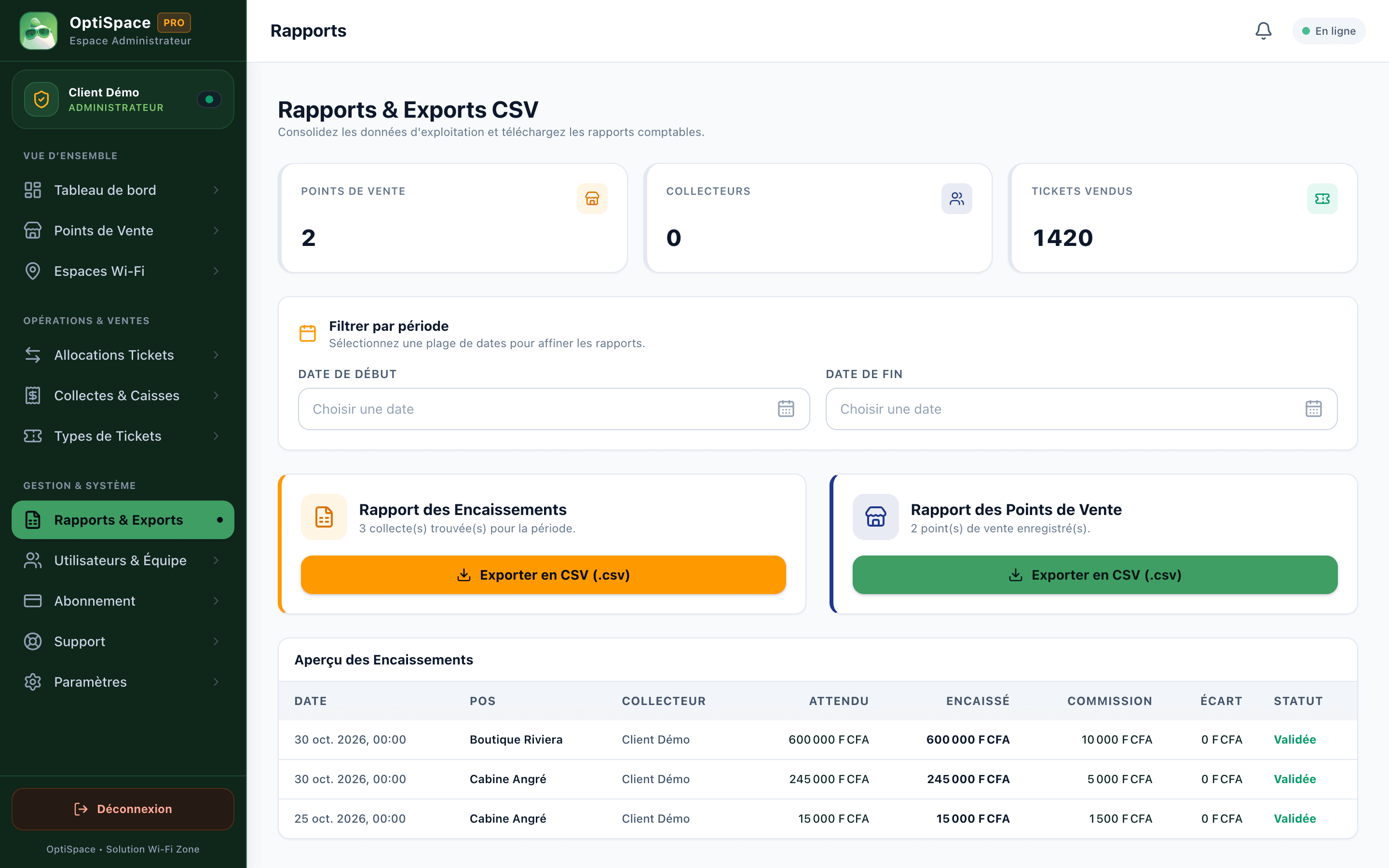Click Boutique Riviera in the table
This screenshot has width=1389, height=868.
[x=516, y=739]
